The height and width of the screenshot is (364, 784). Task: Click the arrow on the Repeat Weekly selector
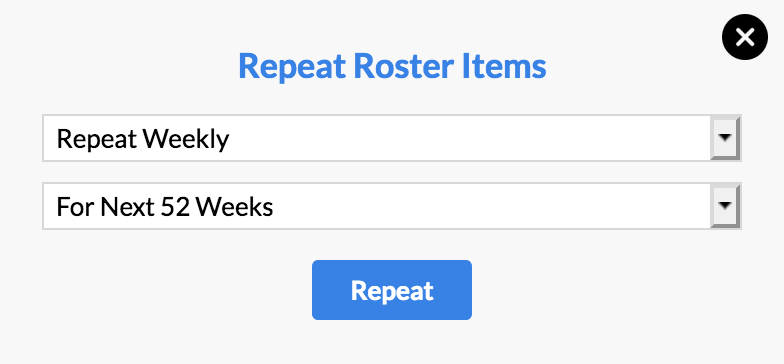(x=725, y=138)
